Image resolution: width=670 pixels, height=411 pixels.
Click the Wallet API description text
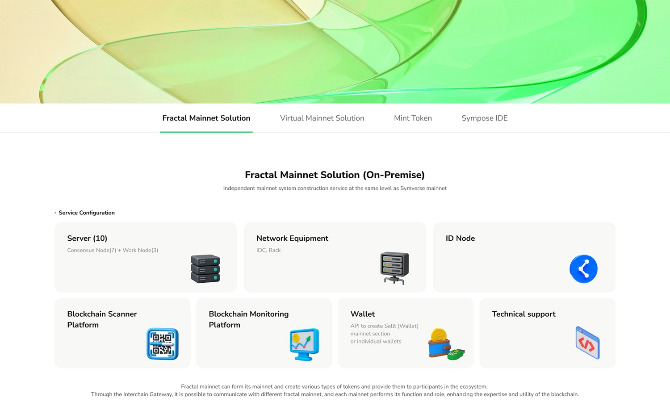click(384, 334)
